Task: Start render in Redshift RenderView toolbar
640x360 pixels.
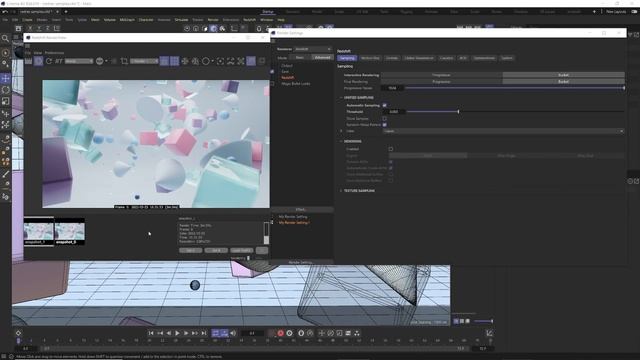Action: (38, 61)
